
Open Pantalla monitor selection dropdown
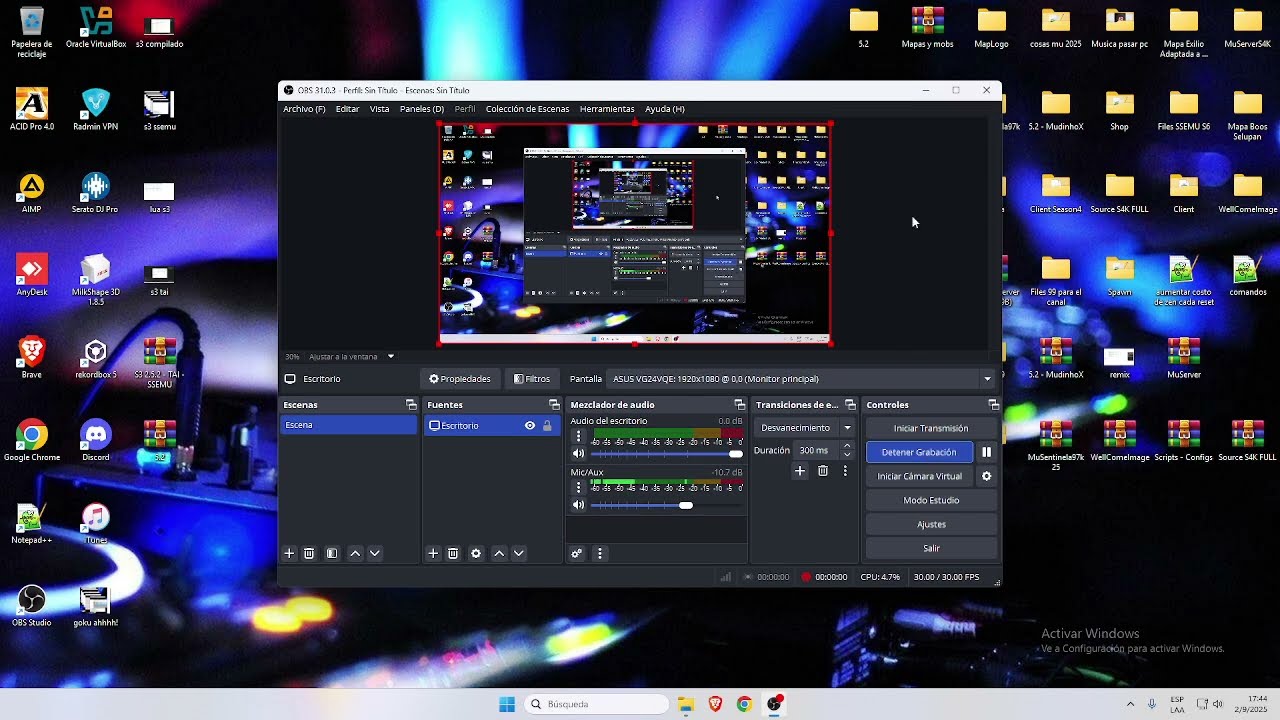coord(802,379)
